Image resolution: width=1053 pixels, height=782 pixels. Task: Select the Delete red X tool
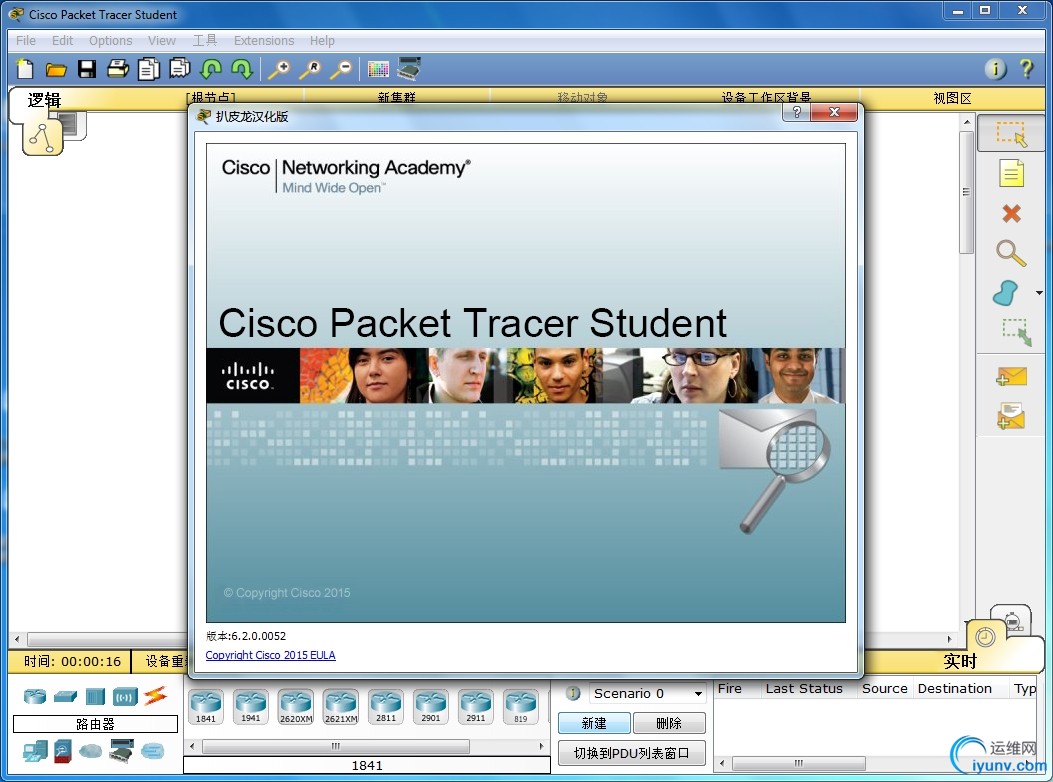pyautogui.click(x=1011, y=214)
